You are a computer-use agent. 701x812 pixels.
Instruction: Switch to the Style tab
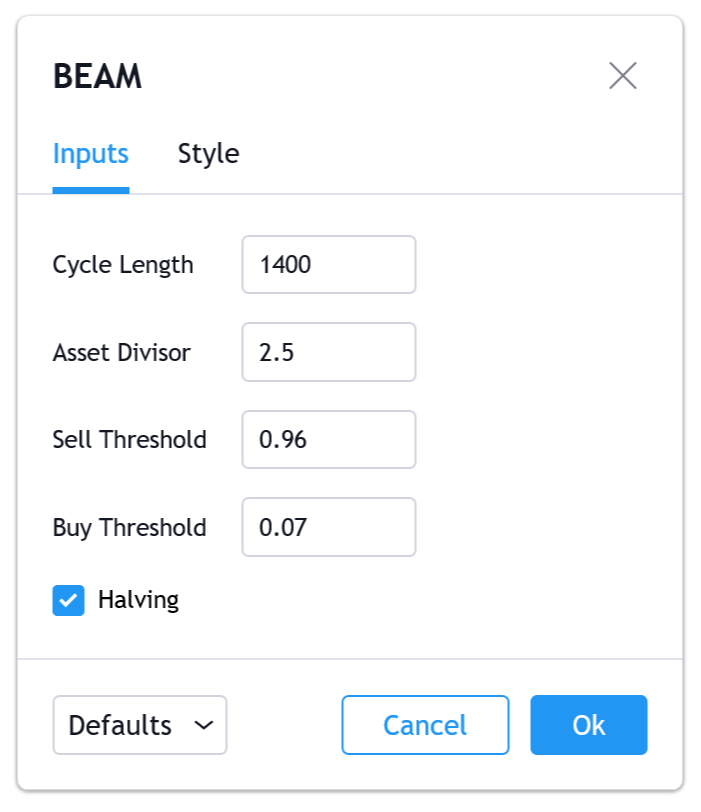208,154
